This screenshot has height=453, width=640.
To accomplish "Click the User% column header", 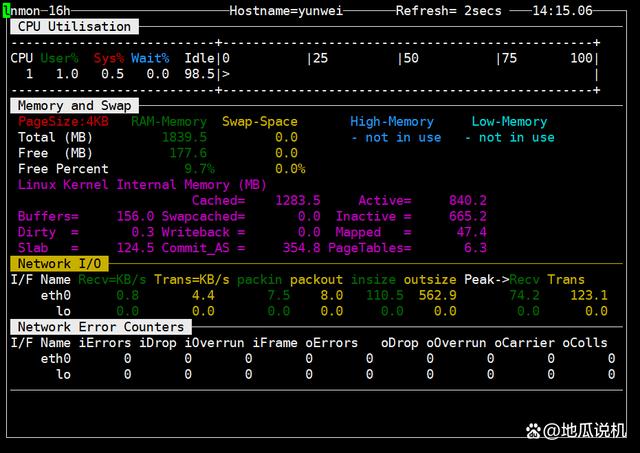I will [59, 58].
